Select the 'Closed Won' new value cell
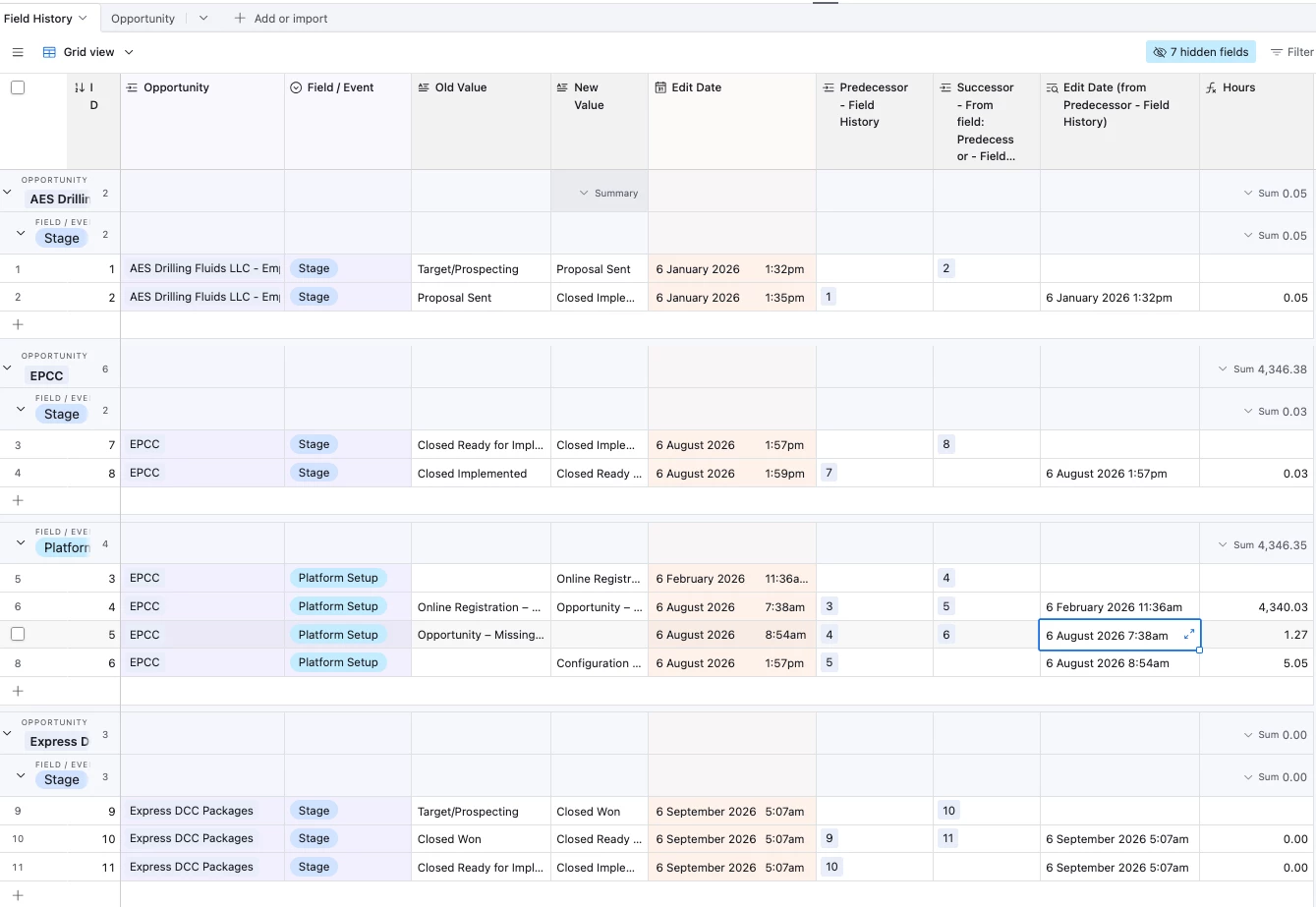1316x907 pixels. tap(600, 812)
